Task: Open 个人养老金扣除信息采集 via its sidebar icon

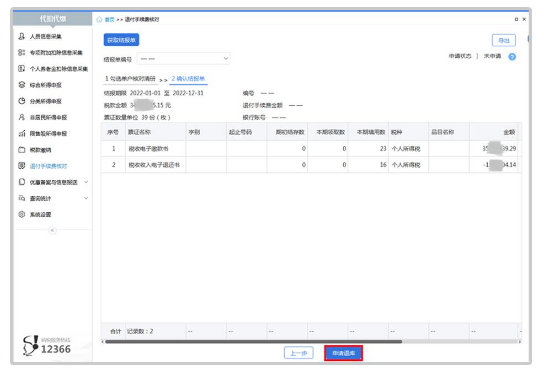Action: click(22, 68)
